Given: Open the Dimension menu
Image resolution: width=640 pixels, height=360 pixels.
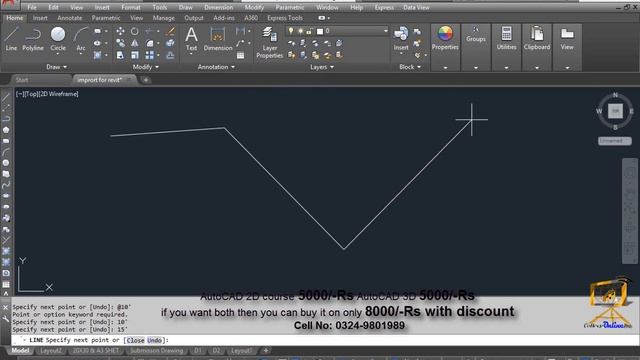Looking at the screenshot, I should click(219, 7).
